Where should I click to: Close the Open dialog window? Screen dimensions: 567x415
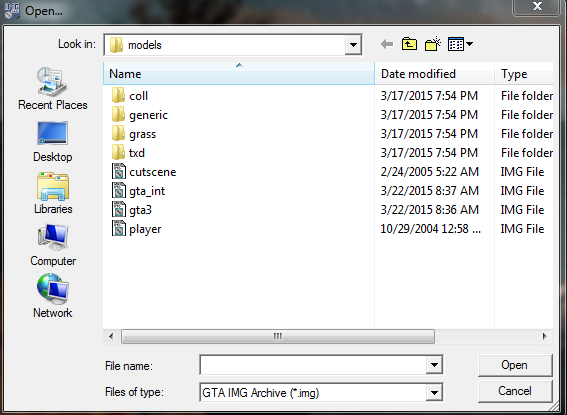click(x=537, y=7)
